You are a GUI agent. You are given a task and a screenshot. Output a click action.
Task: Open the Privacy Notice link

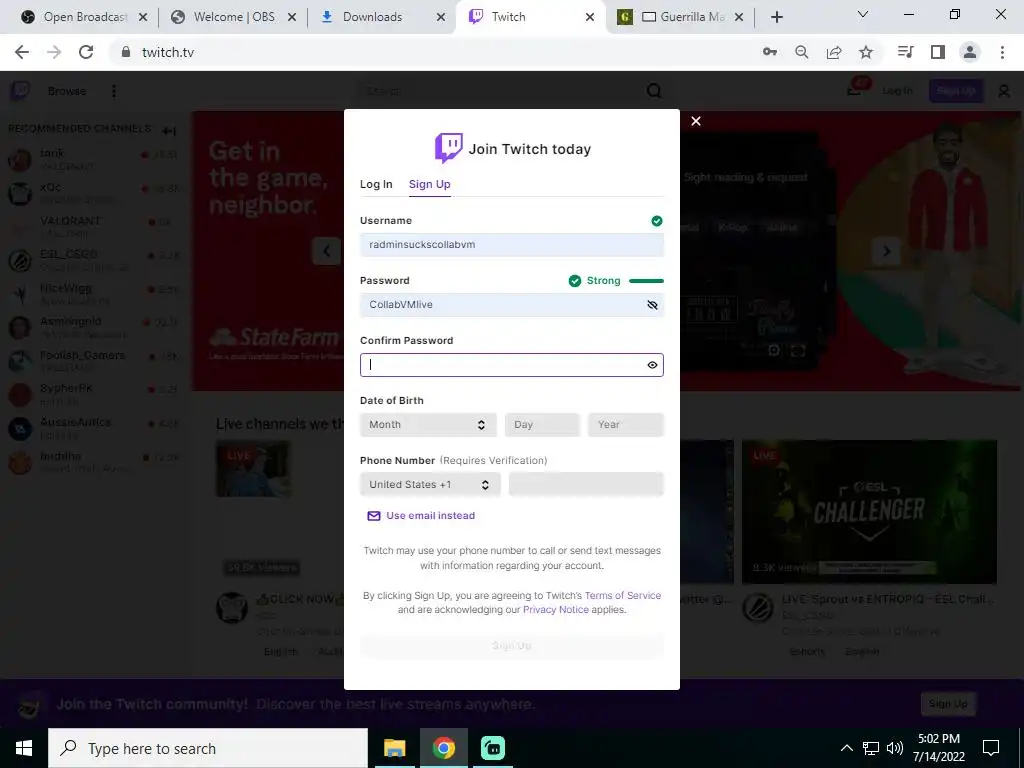tap(556, 610)
